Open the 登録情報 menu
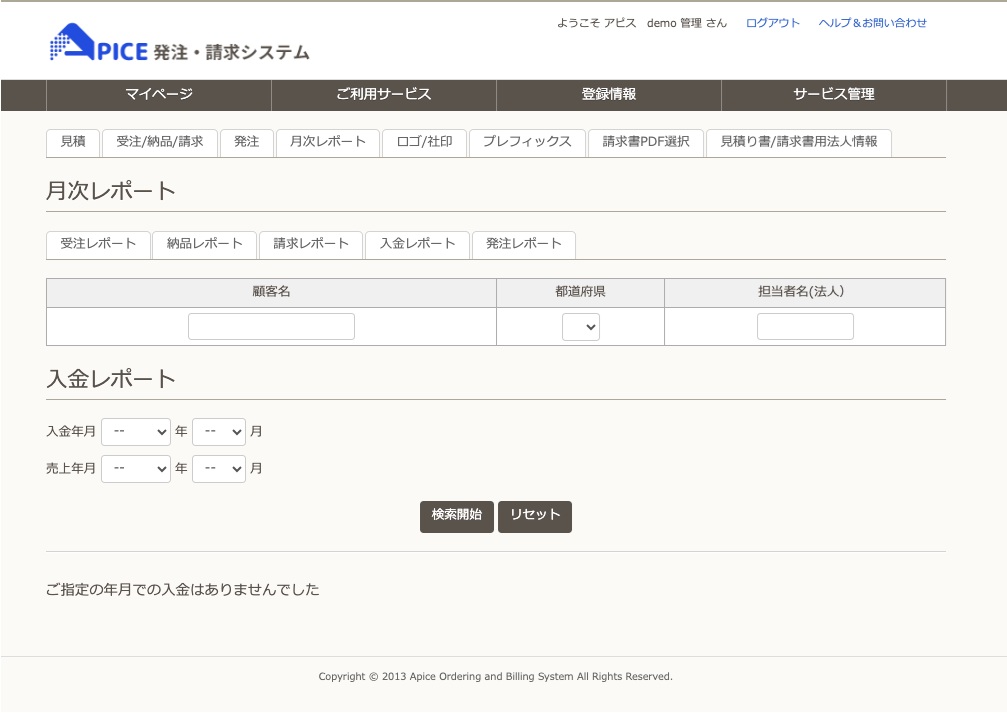Image resolution: width=1007 pixels, height=713 pixels. (608, 94)
